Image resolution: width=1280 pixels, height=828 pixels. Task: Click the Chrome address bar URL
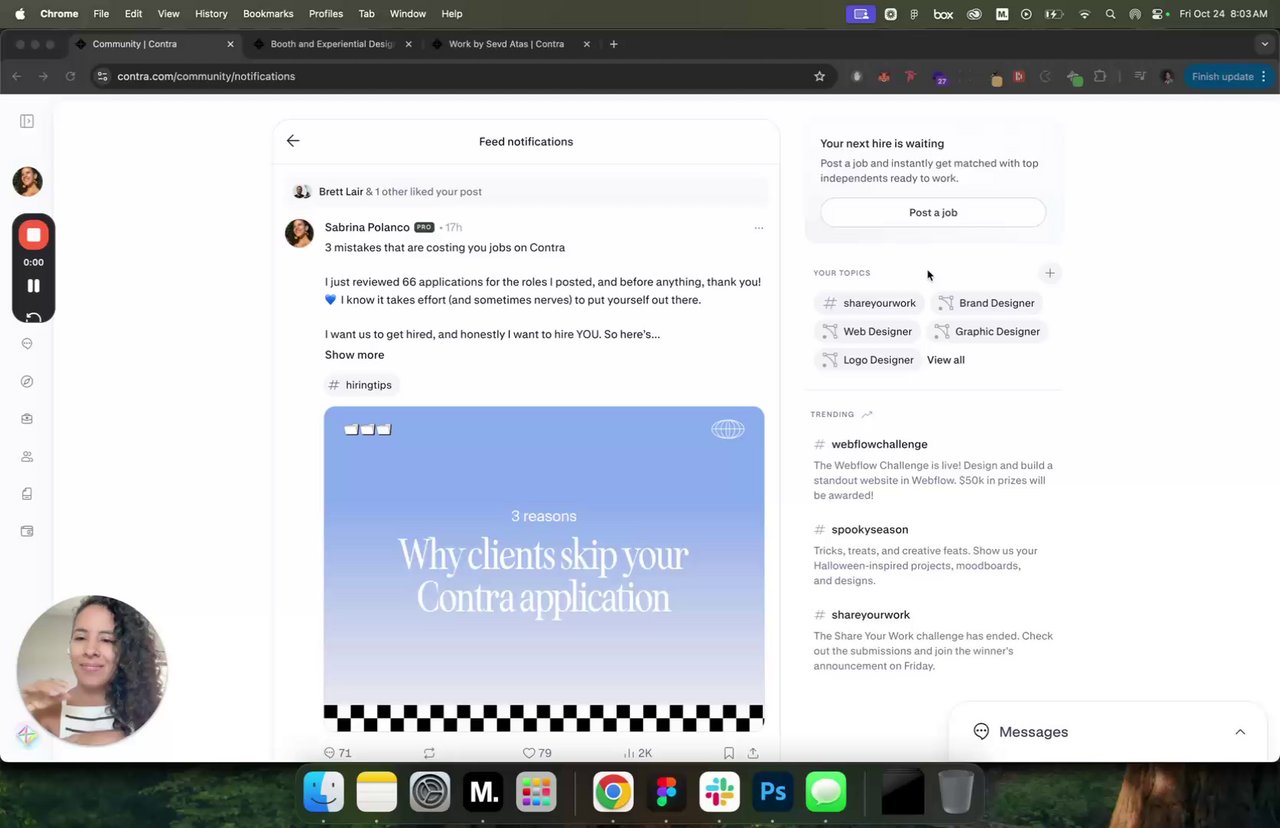206,76
